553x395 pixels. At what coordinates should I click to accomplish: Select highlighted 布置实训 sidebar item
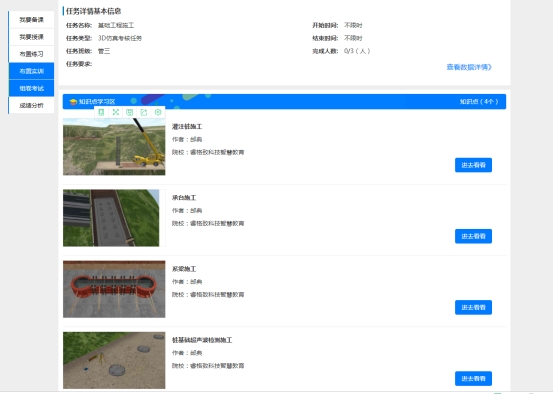pyautogui.click(x=31, y=71)
